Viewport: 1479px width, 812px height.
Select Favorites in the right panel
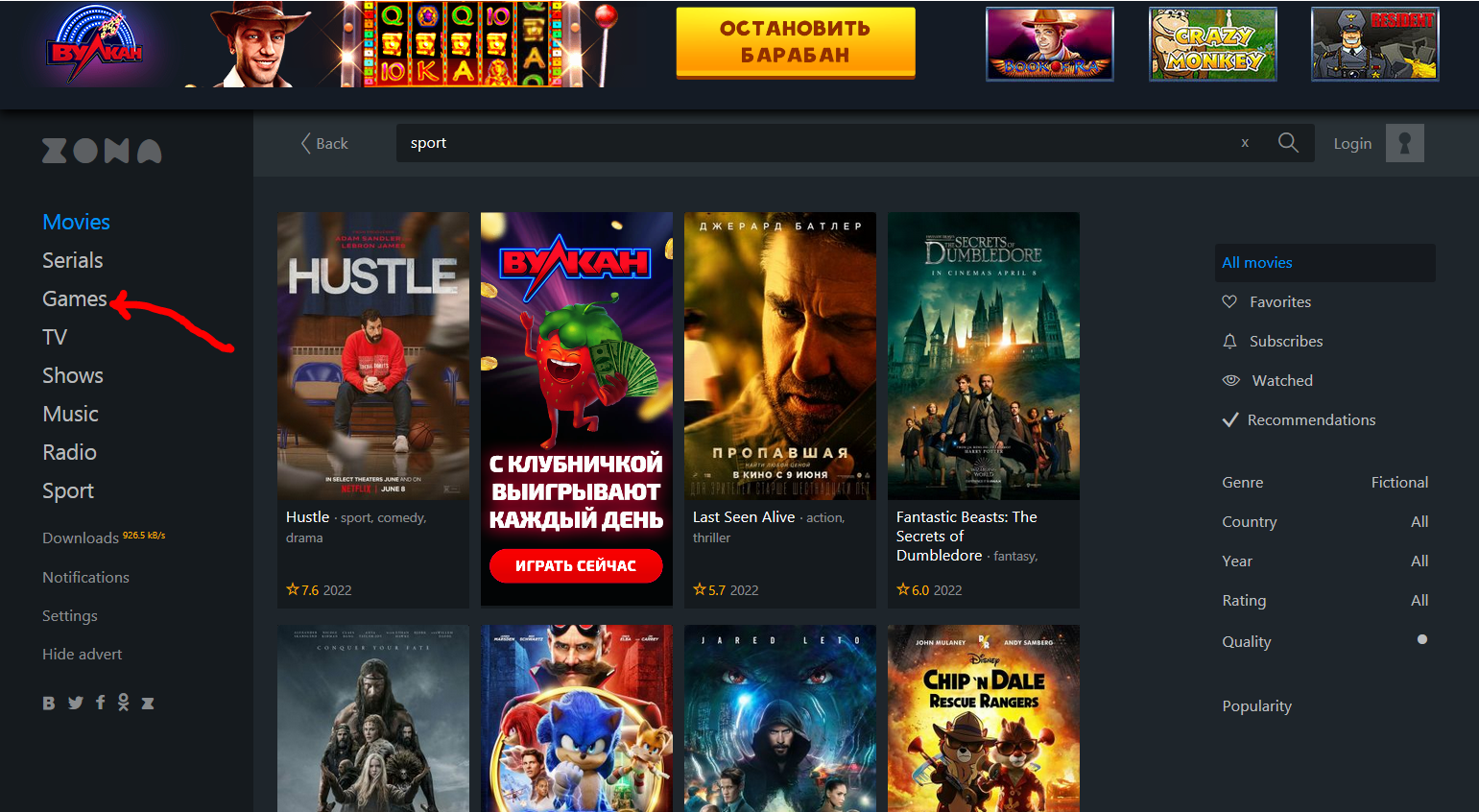pyautogui.click(x=1280, y=301)
